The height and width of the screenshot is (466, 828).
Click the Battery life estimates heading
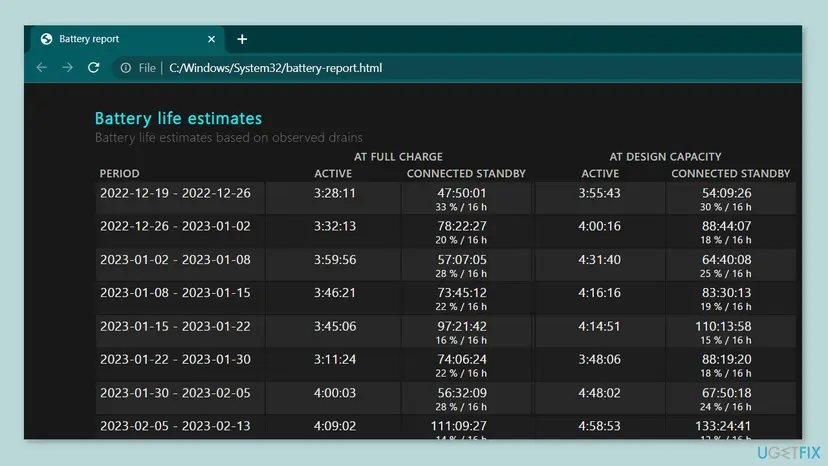click(178, 118)
